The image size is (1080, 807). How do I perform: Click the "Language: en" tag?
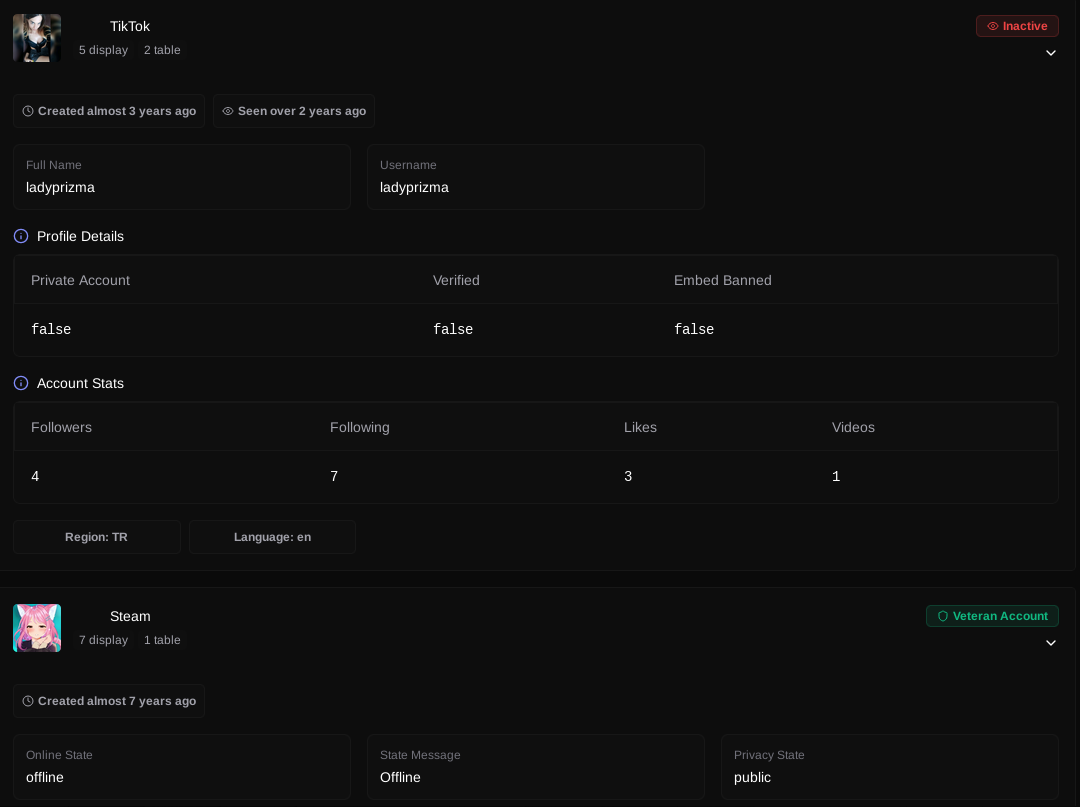[272, 536]
